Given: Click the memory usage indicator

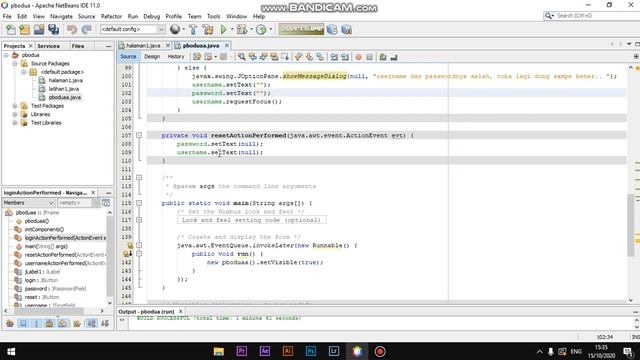Looking at the screenshot, I should click(301, 29).
